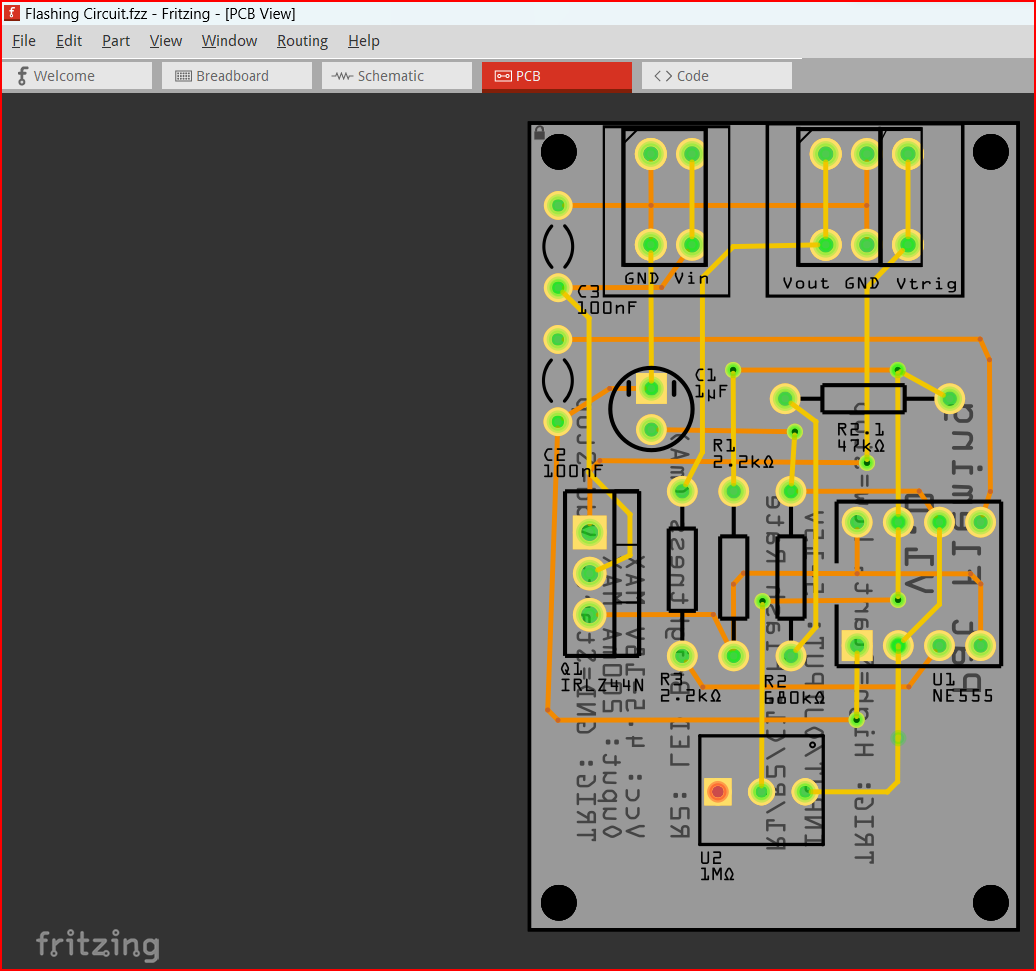Switch to the Welcome tab
Image resolution: width=1036 pixels, height=971 pixels.
tap(77, 76)
